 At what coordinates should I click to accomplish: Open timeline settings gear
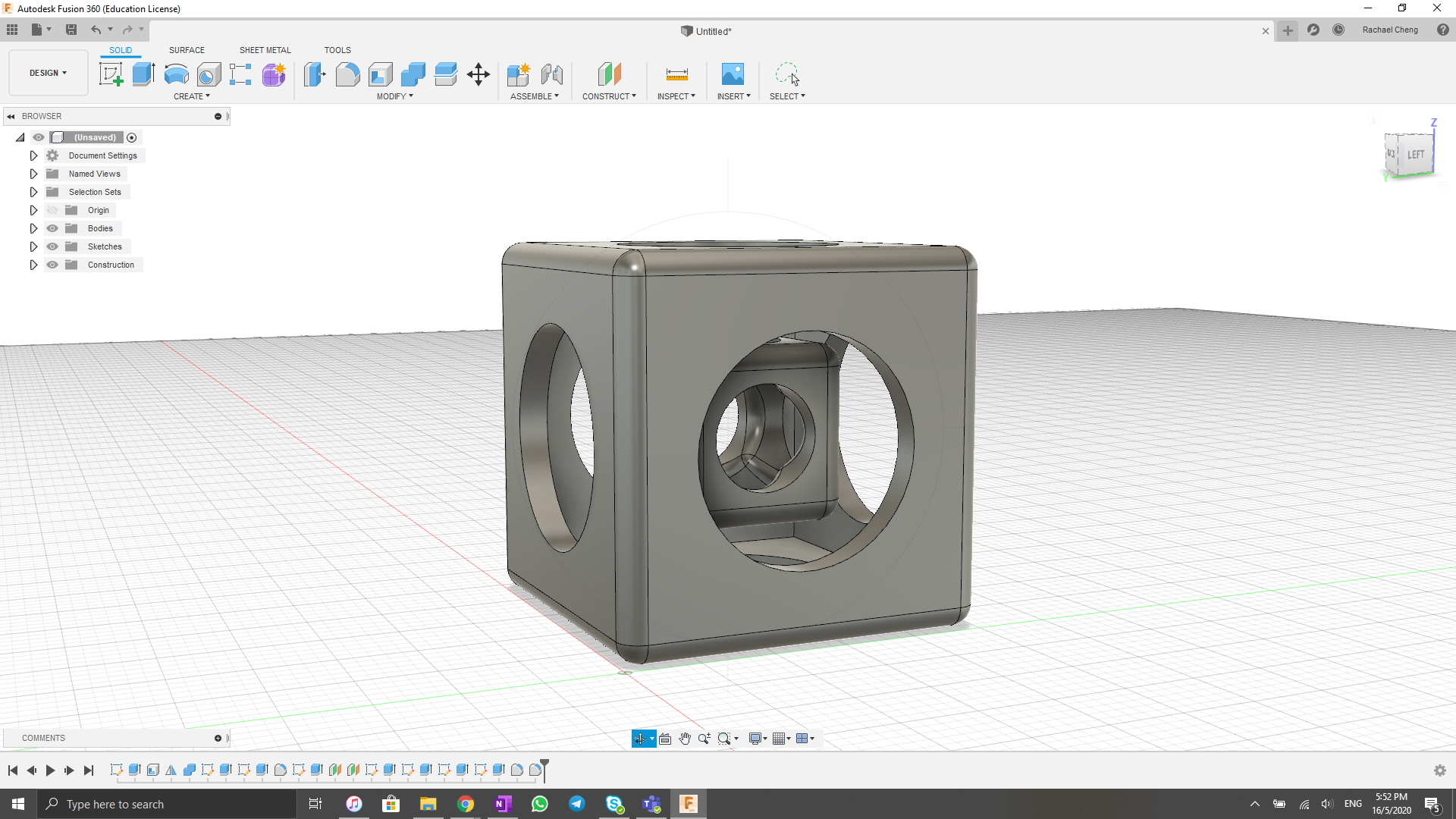(1439, 770)
